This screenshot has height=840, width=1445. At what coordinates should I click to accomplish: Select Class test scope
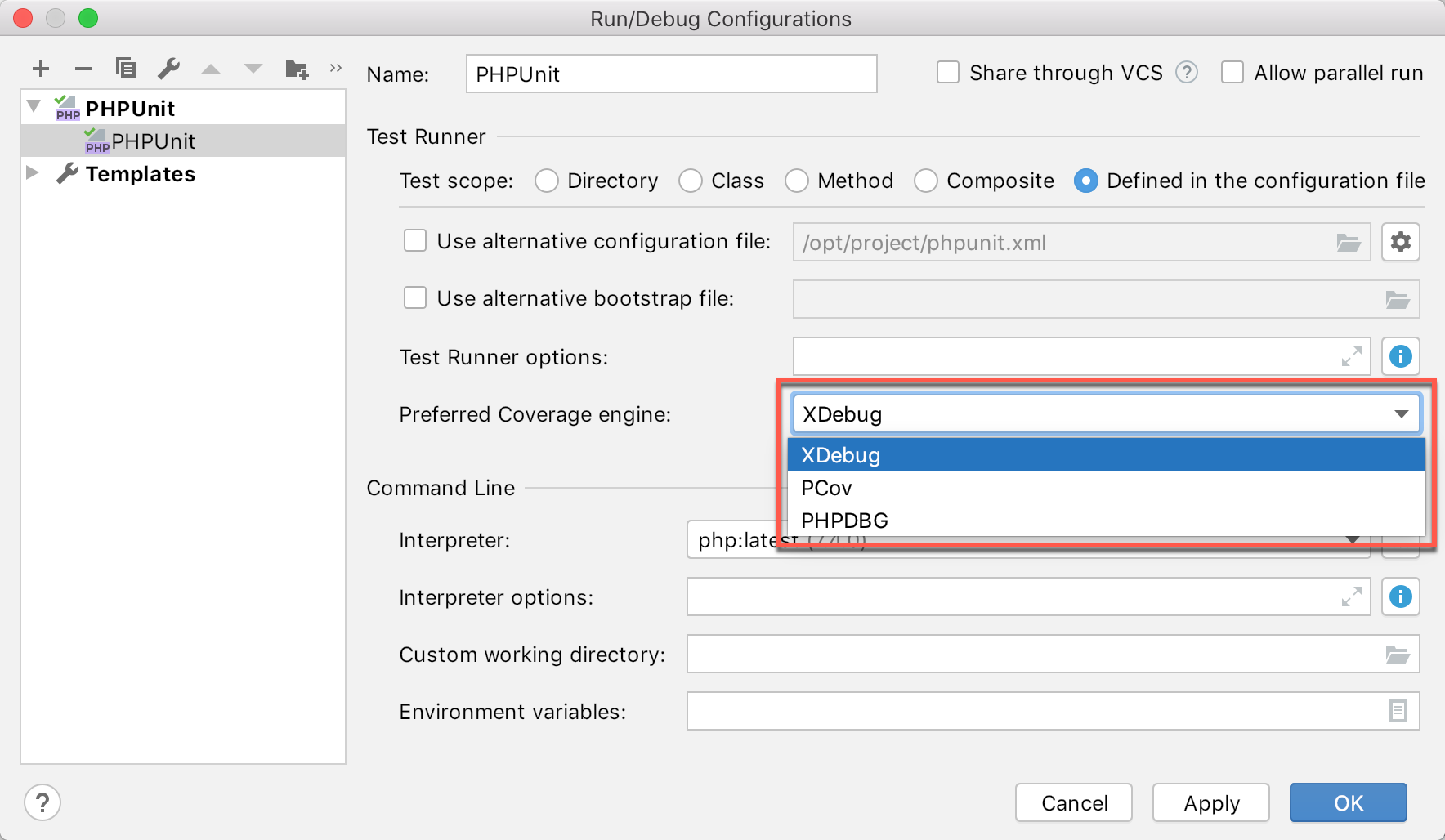pos(691,181)
